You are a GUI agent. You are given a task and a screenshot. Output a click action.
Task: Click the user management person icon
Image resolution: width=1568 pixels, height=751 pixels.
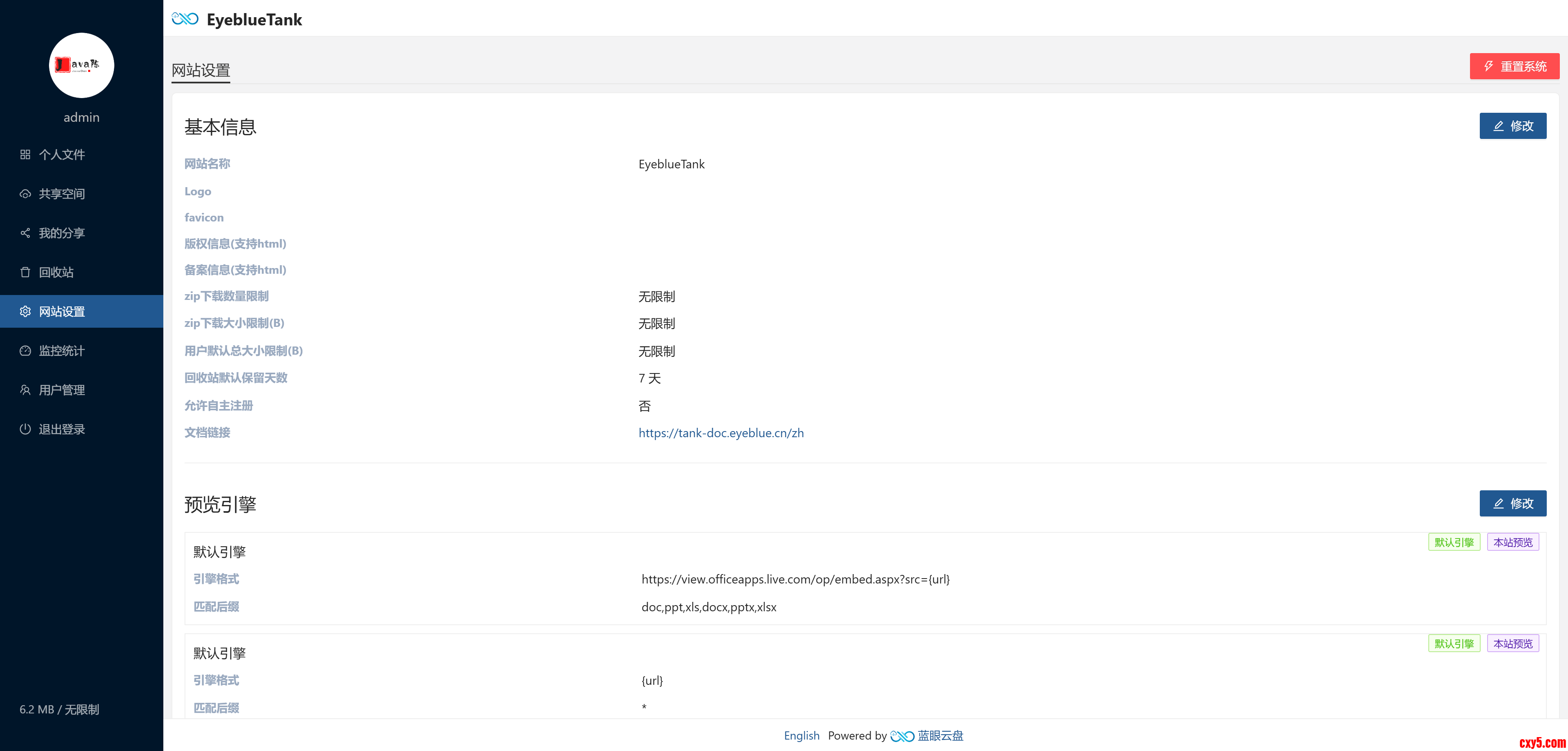coord(25,390)
